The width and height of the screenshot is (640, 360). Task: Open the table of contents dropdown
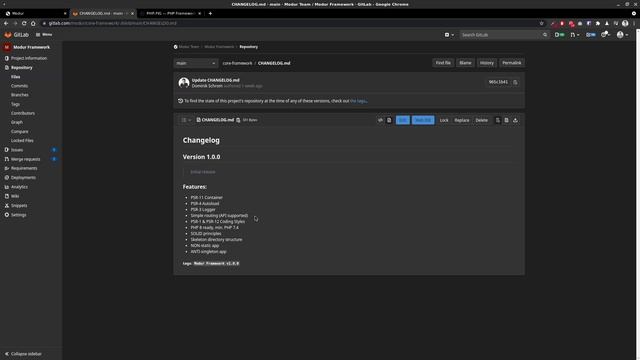[186, 120]
